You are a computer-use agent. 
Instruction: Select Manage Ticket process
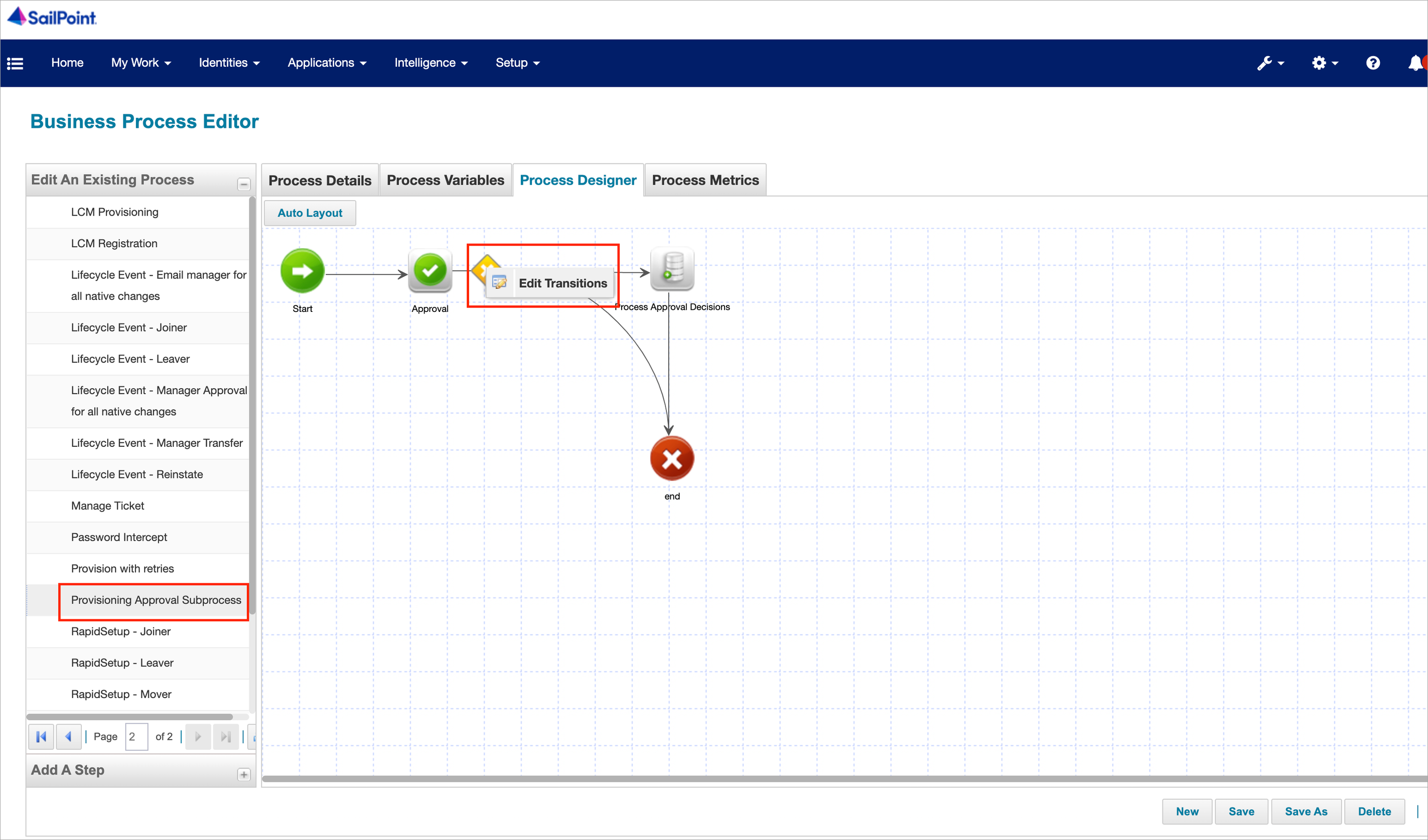tap(137, 506)
